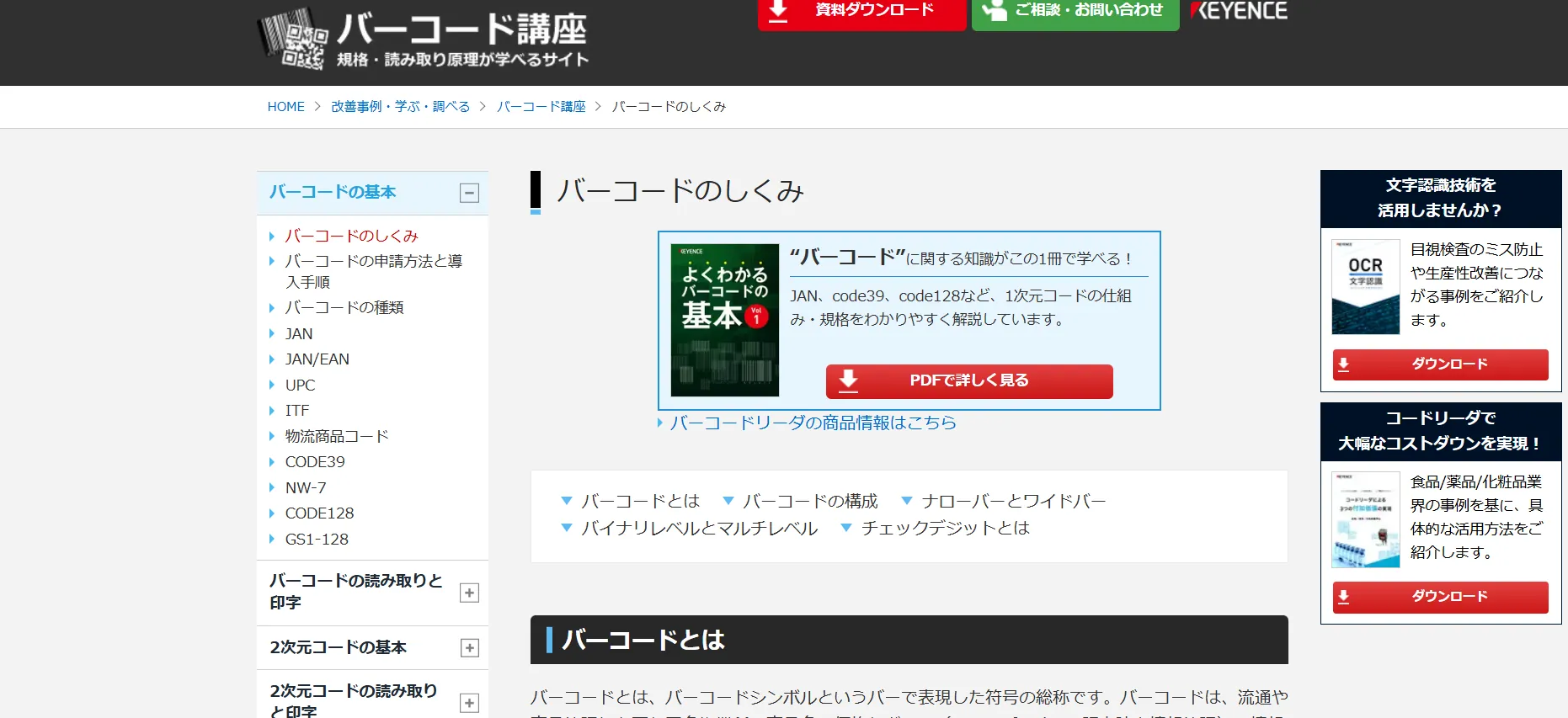Click 文字認識技術を活用しませんか？ banner heading

click(1441, 198)
